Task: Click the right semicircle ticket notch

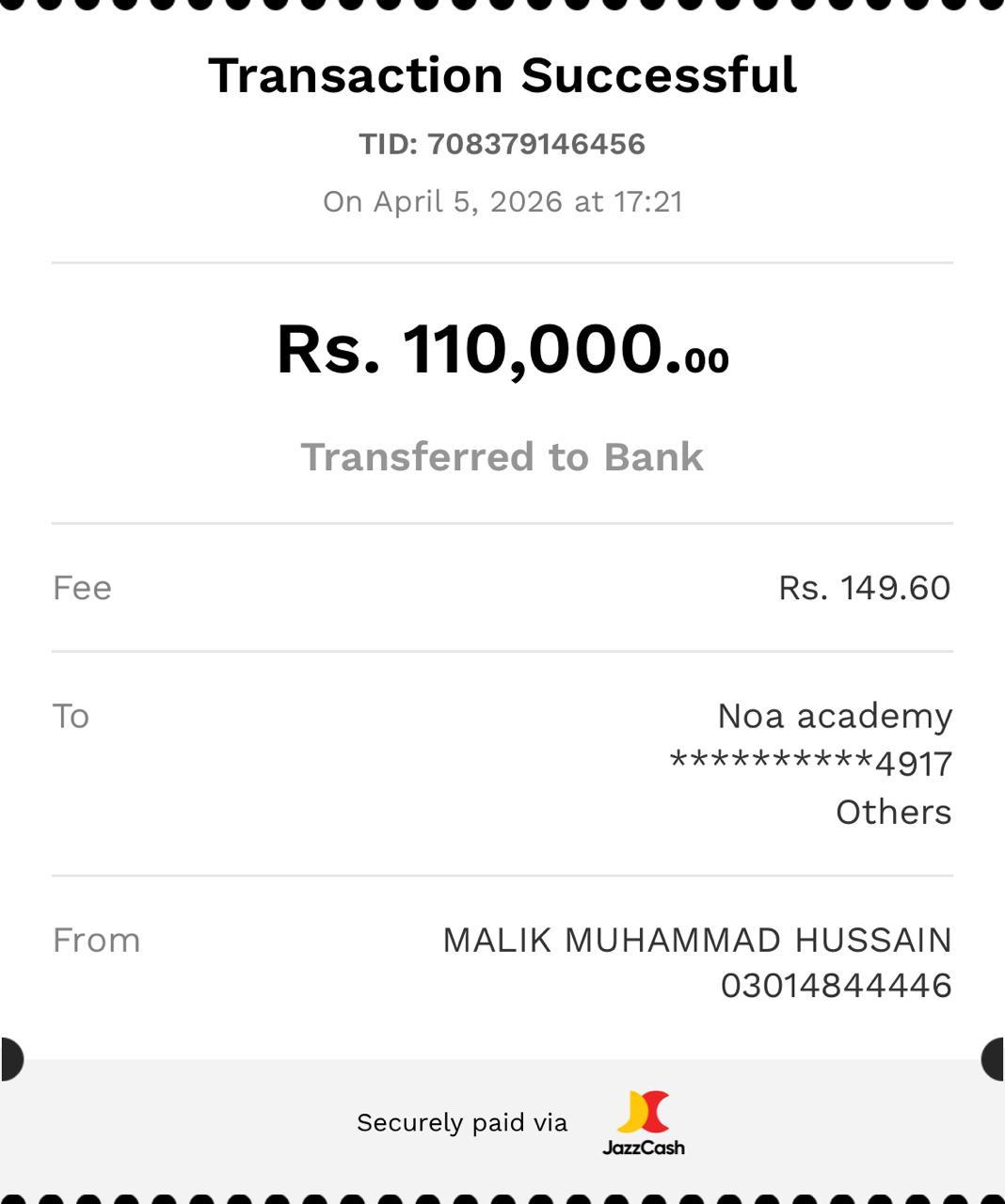Action: (993, 1059)
